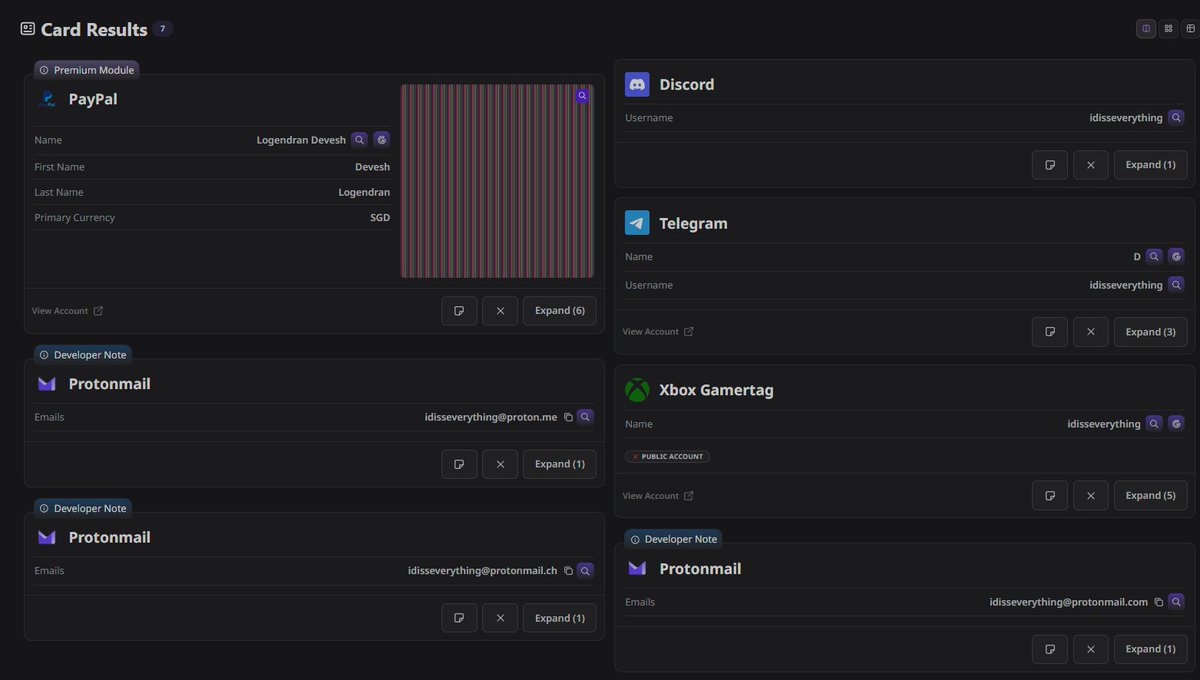Search the idisseverything@proton.me email
1200x680 pixels.
585,417
